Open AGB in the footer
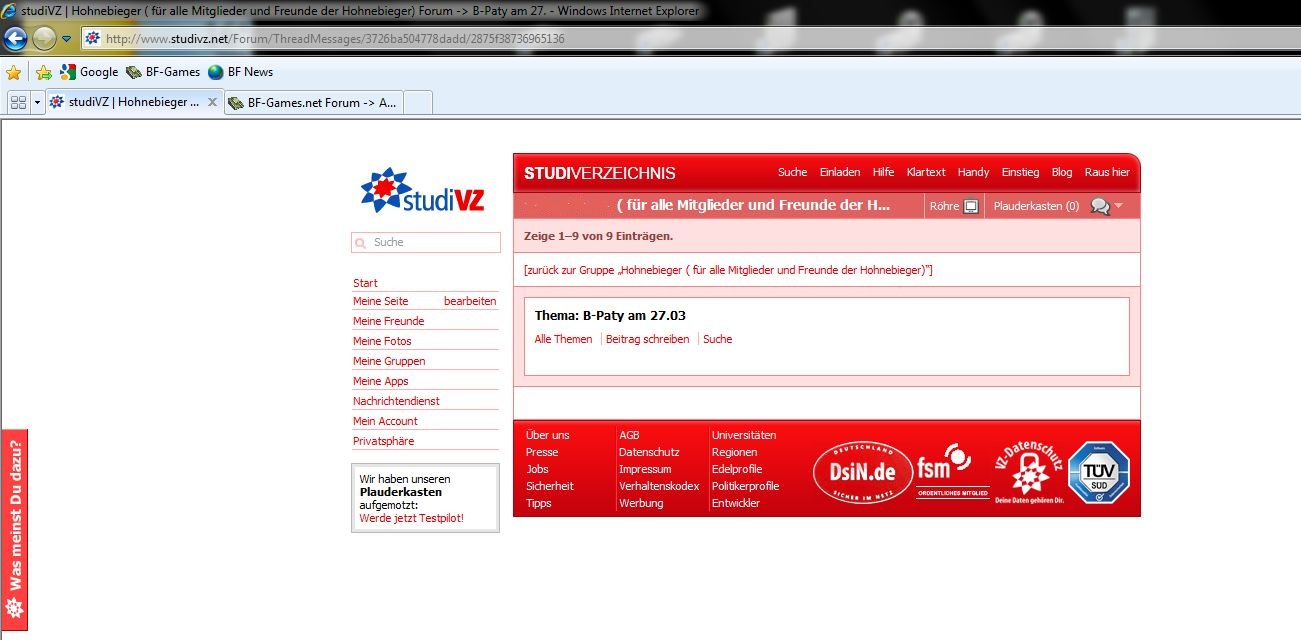Viewport: 1301px width, 640px height. (629, 435)
